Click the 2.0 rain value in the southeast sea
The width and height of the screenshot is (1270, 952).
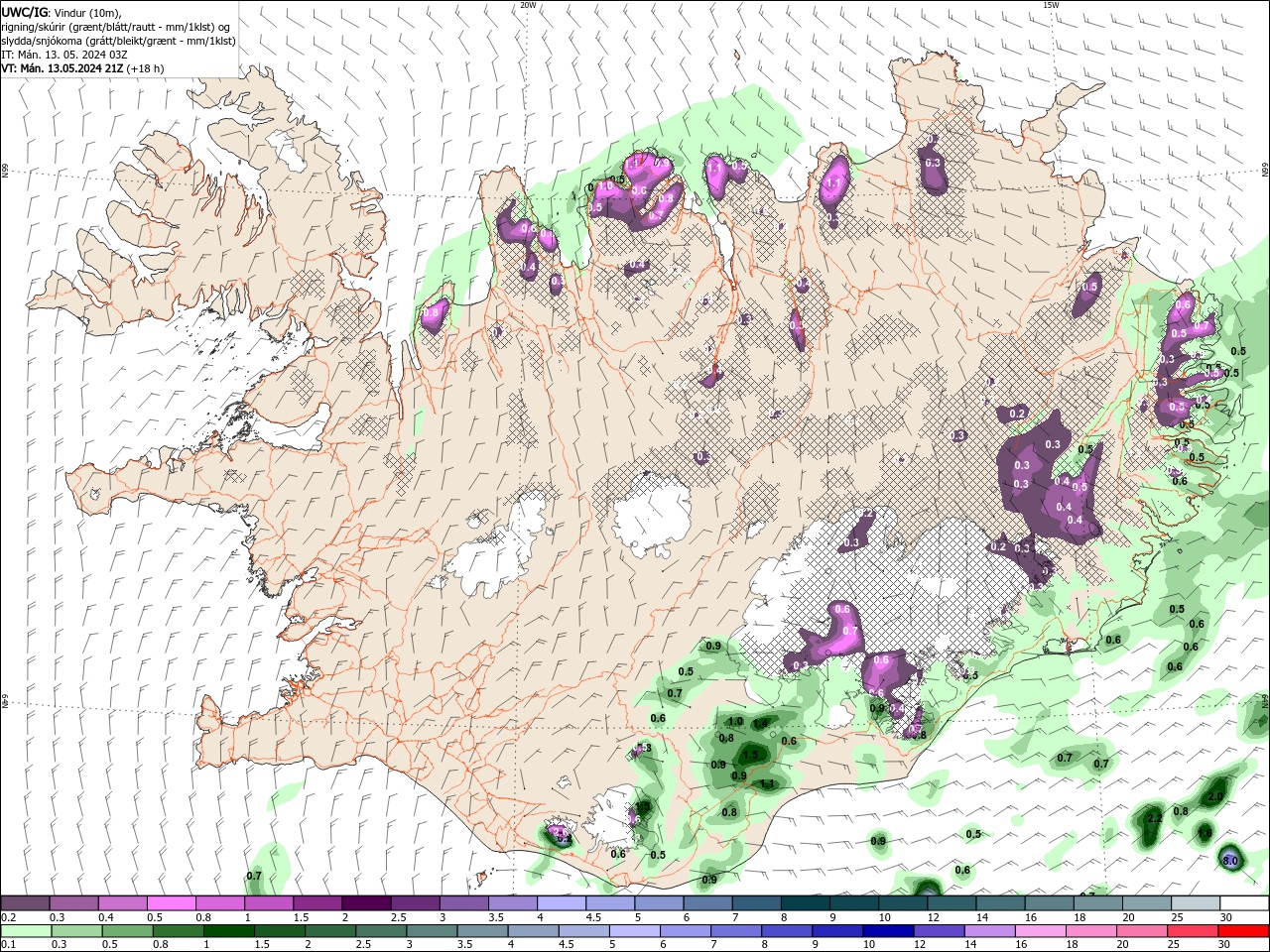coord(1215,797)
